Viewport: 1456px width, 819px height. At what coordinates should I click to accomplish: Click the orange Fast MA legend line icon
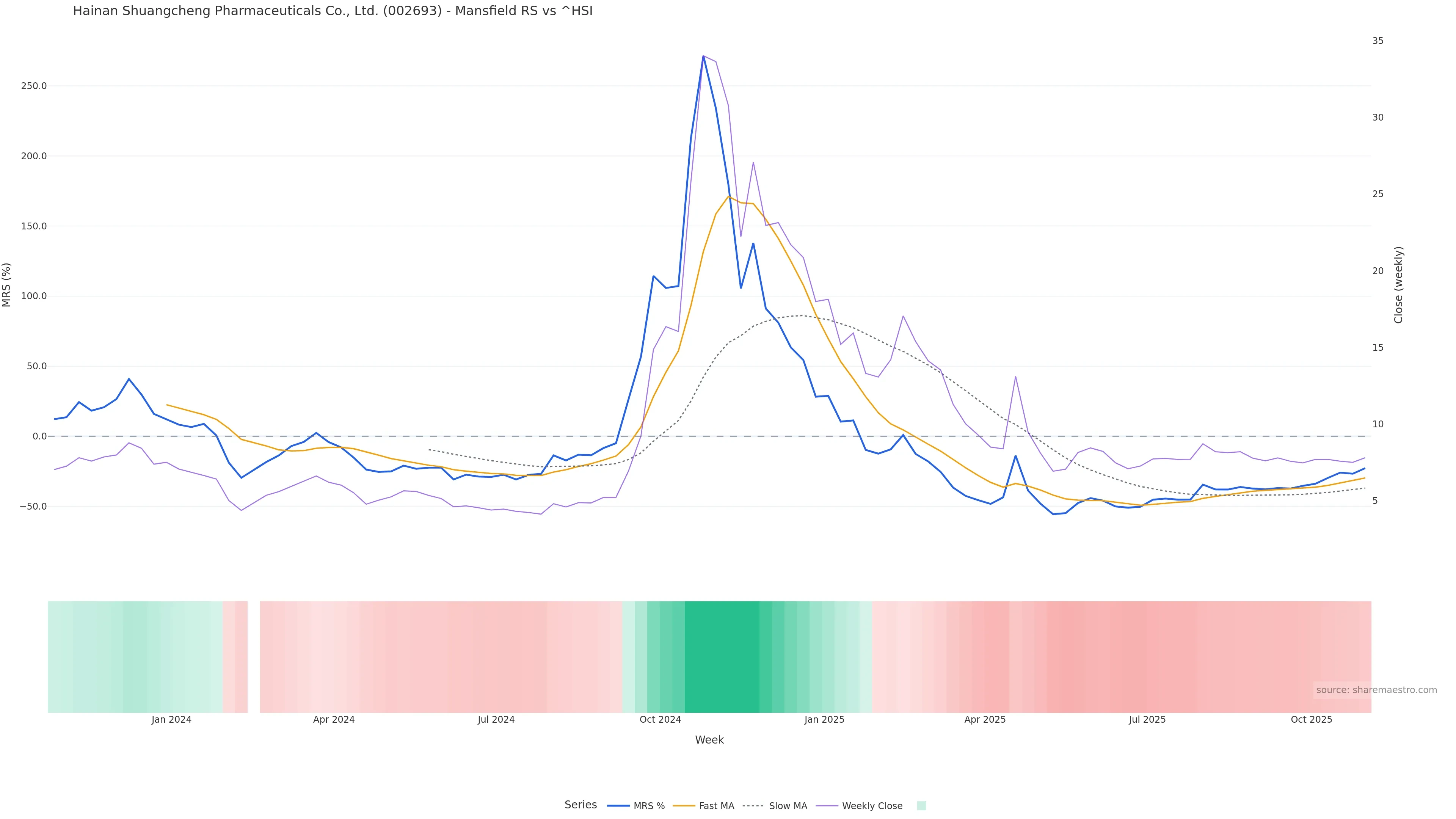(x=684, y=806)
